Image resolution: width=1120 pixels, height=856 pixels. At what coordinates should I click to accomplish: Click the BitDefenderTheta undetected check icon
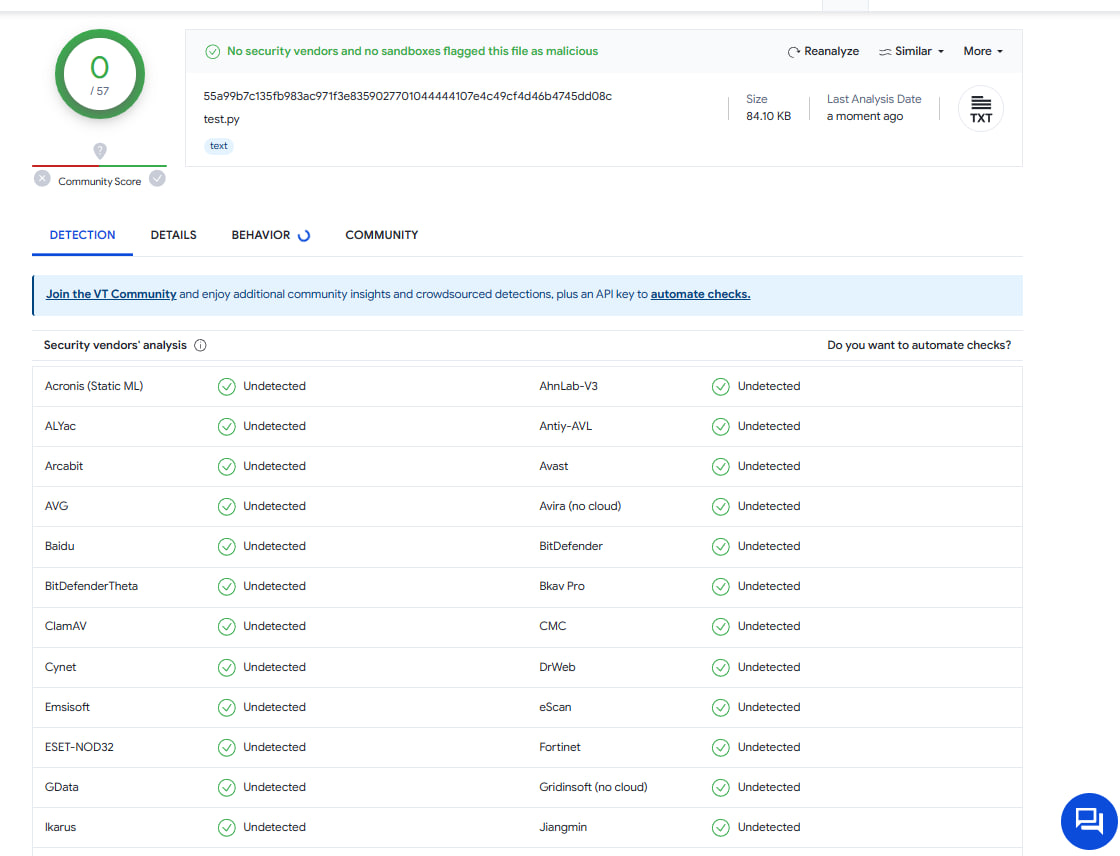[x=226, y=587]
